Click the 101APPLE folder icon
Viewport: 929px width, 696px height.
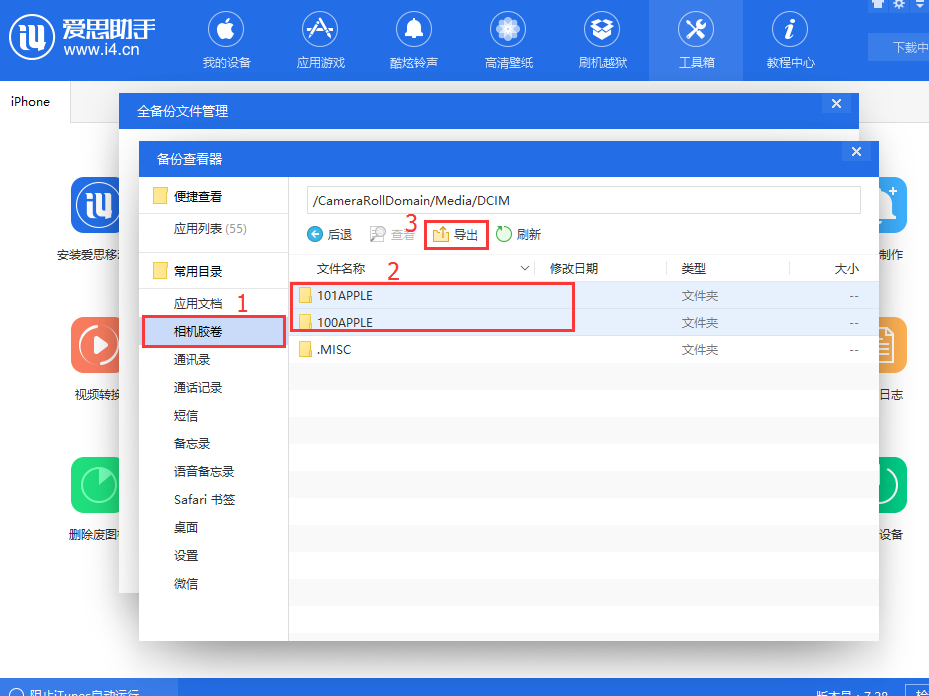(x=305, y=295)
